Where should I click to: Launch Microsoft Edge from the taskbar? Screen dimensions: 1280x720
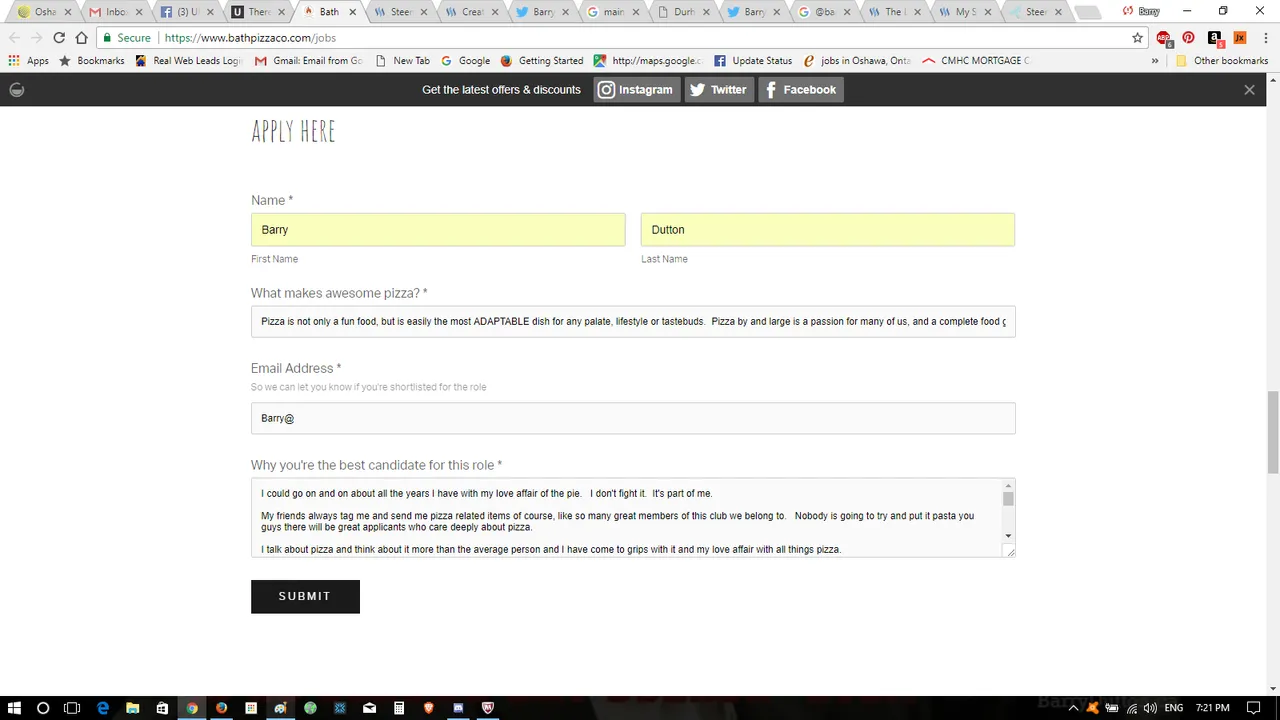(x=102, y=708)
